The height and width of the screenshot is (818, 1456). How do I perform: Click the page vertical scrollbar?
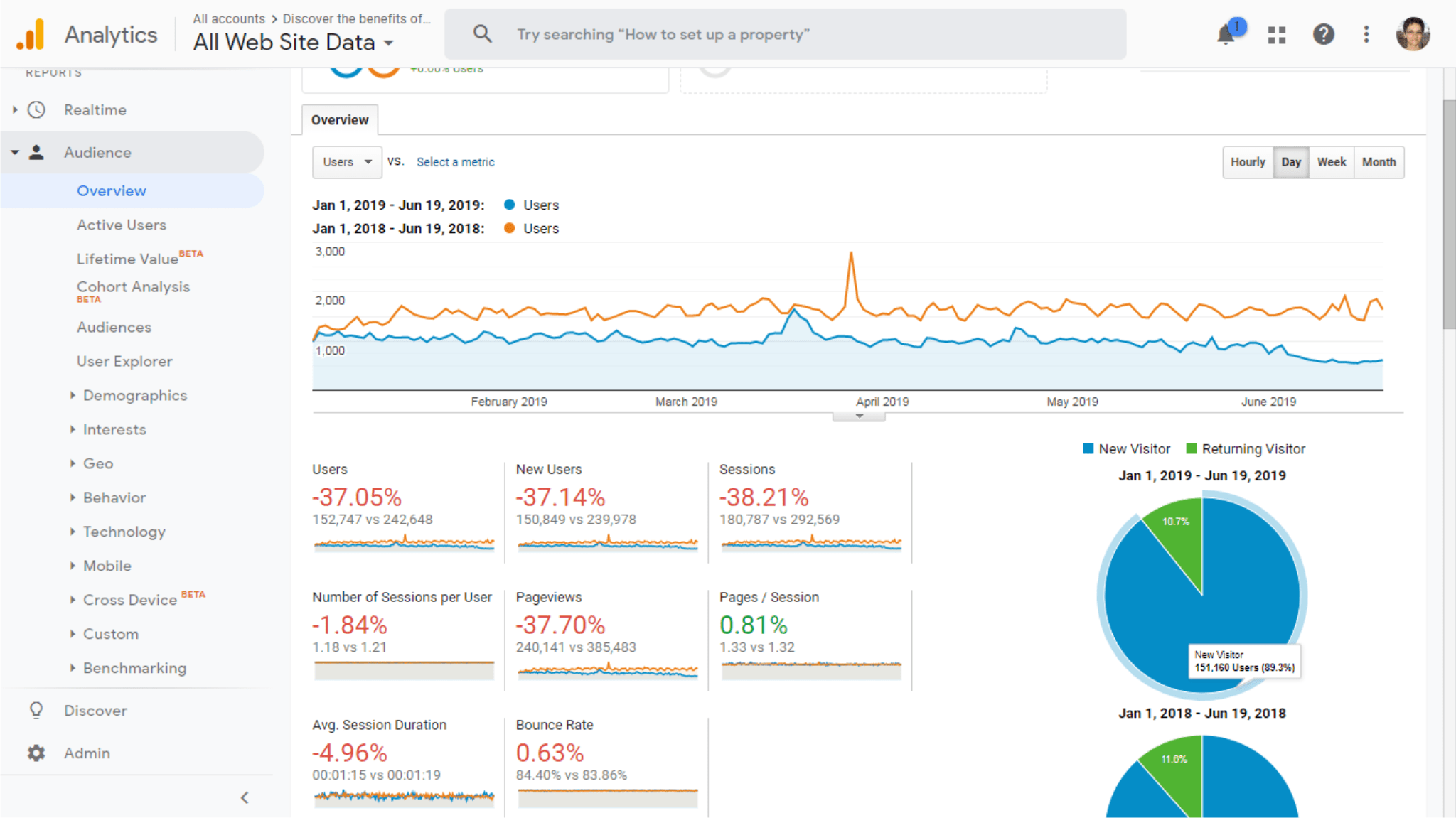1449,213
